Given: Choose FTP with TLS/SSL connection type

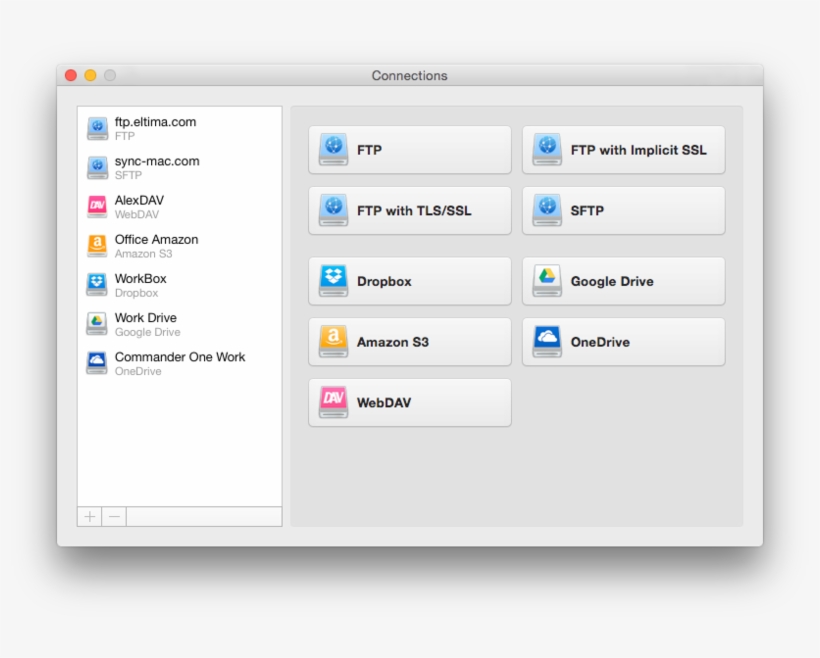Looking at the screenshot, I should click(x=410, y=210).
